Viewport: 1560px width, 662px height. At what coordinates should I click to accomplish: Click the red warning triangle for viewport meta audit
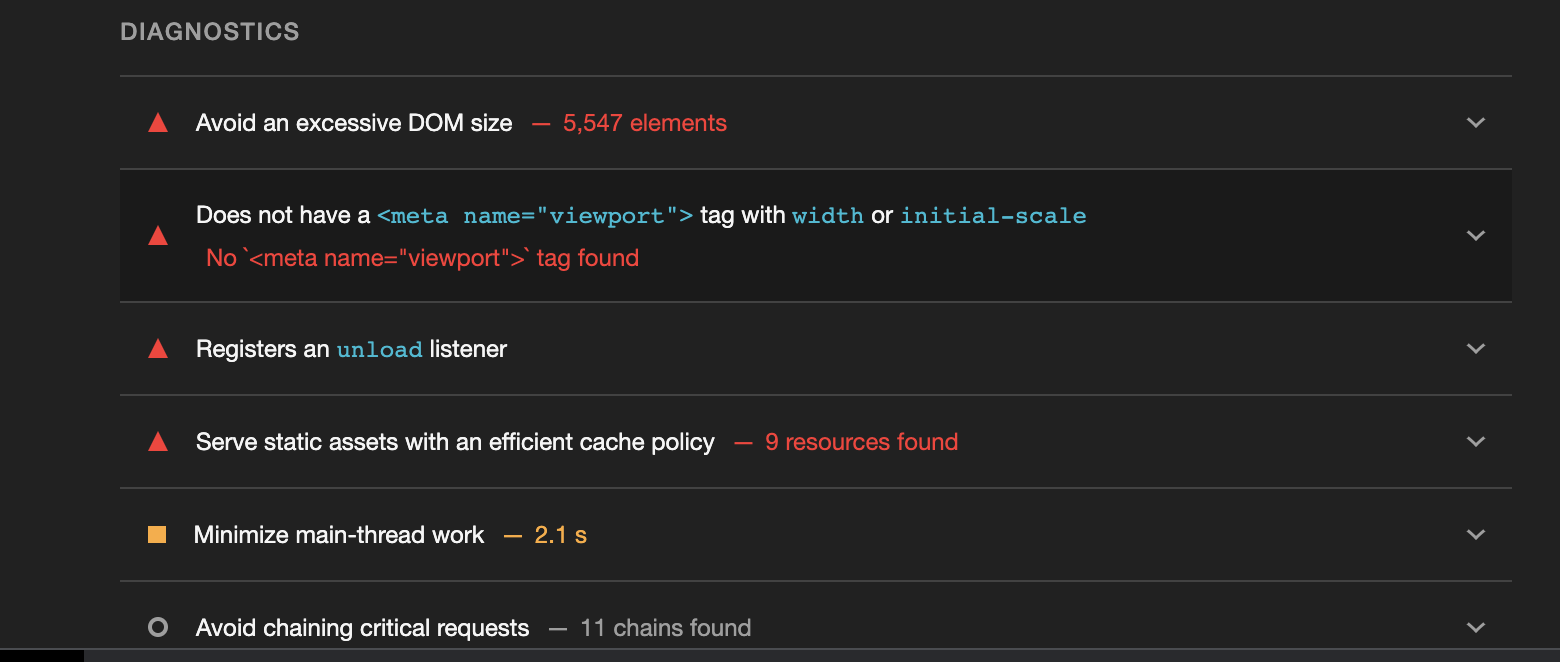click(157, 236)
